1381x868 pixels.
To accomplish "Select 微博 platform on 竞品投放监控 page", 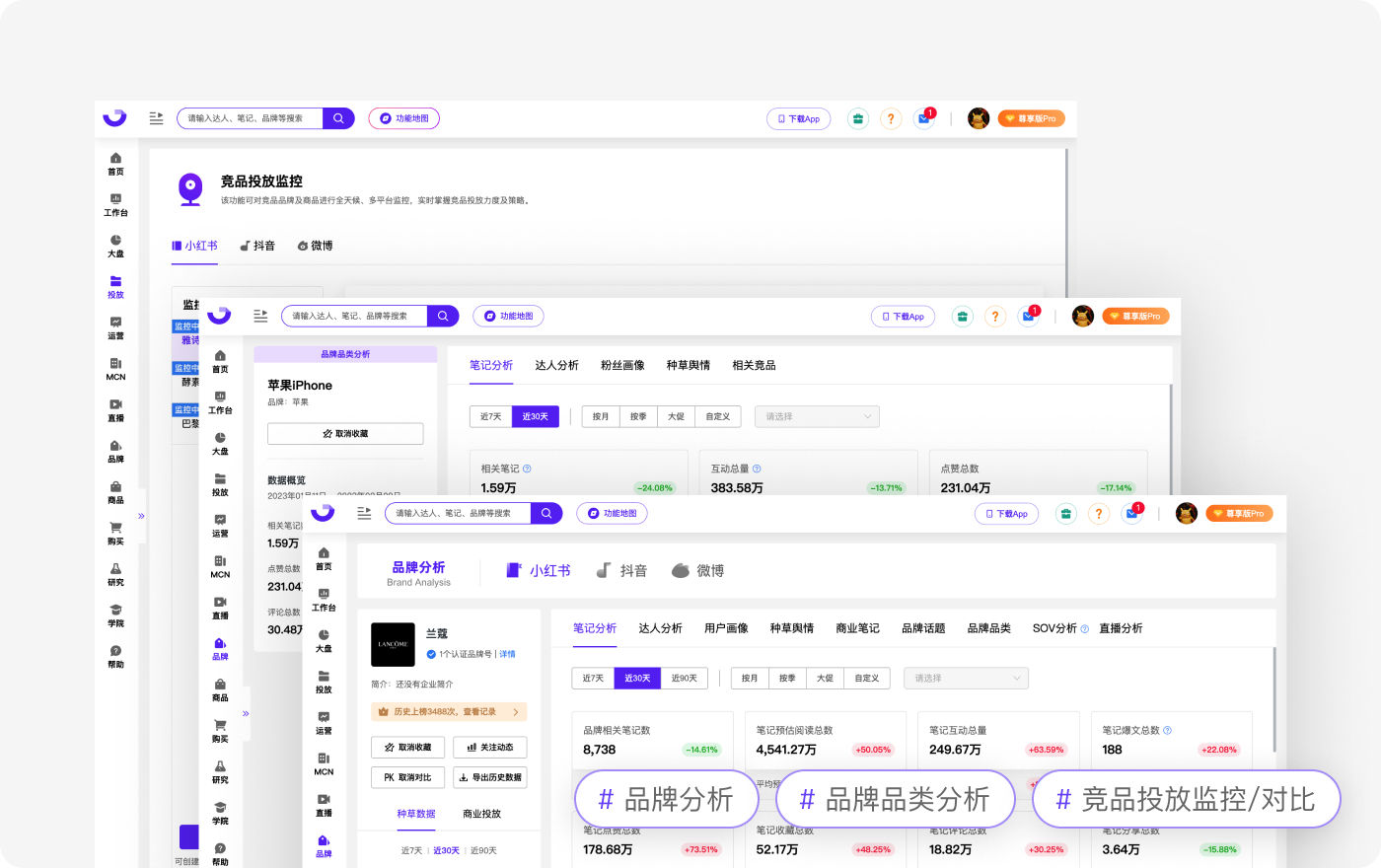I will [x=316, y=246].
